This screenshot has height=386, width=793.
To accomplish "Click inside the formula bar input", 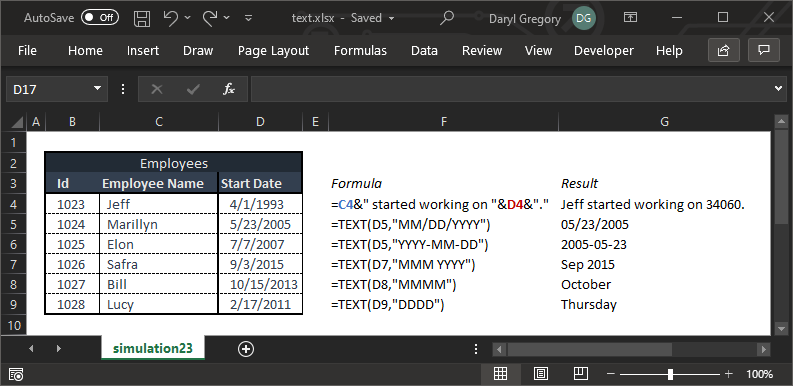I will 511,90.
